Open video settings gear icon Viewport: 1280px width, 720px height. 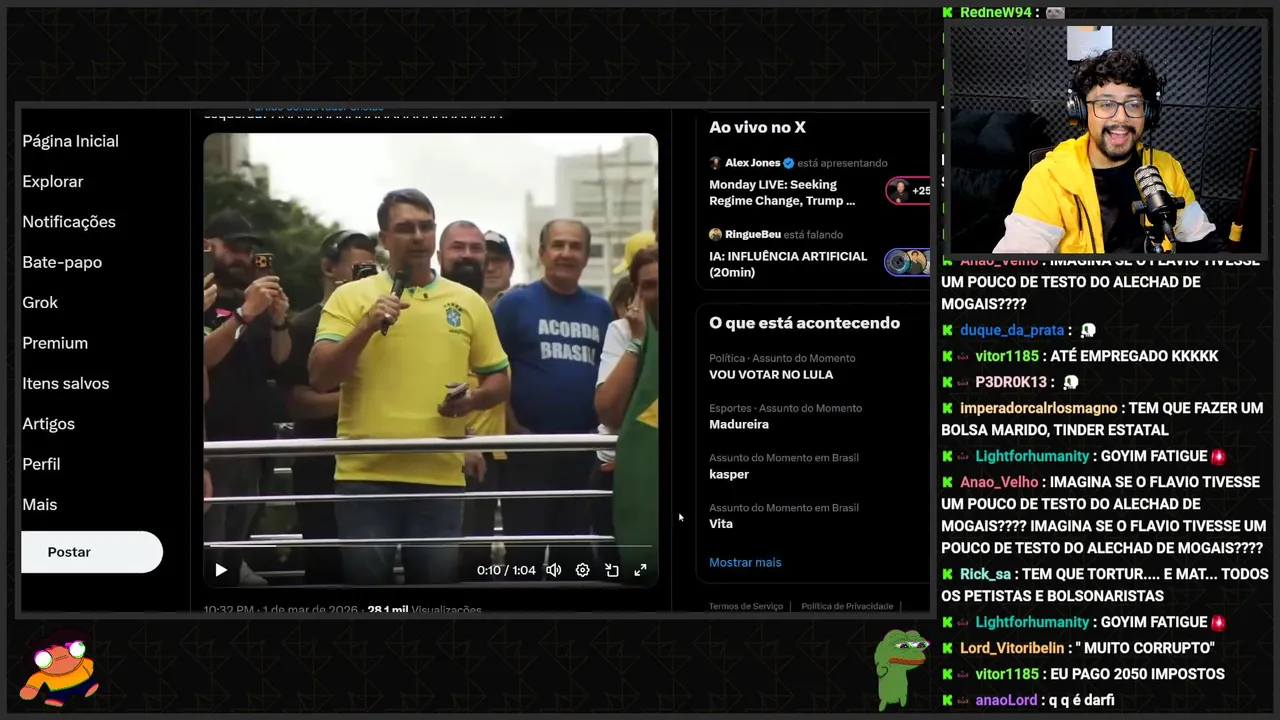(x=582, y=570)
